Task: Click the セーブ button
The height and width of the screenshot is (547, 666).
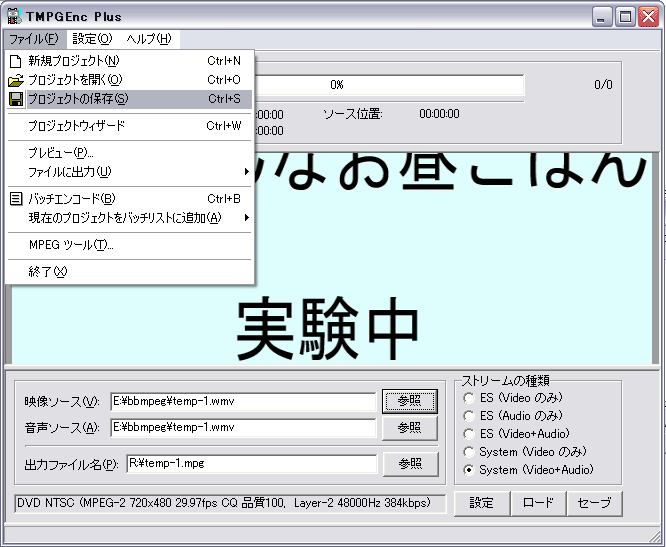Action: (x=595, y=504)
